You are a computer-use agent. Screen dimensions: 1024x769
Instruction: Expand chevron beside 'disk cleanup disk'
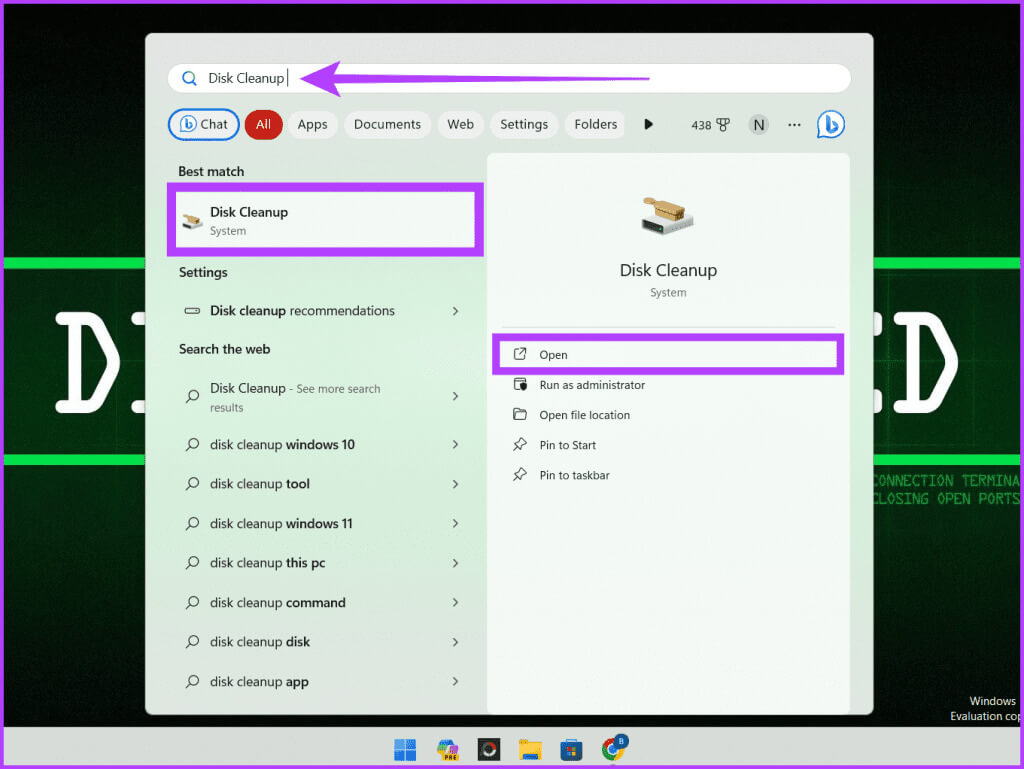(455, 642)
